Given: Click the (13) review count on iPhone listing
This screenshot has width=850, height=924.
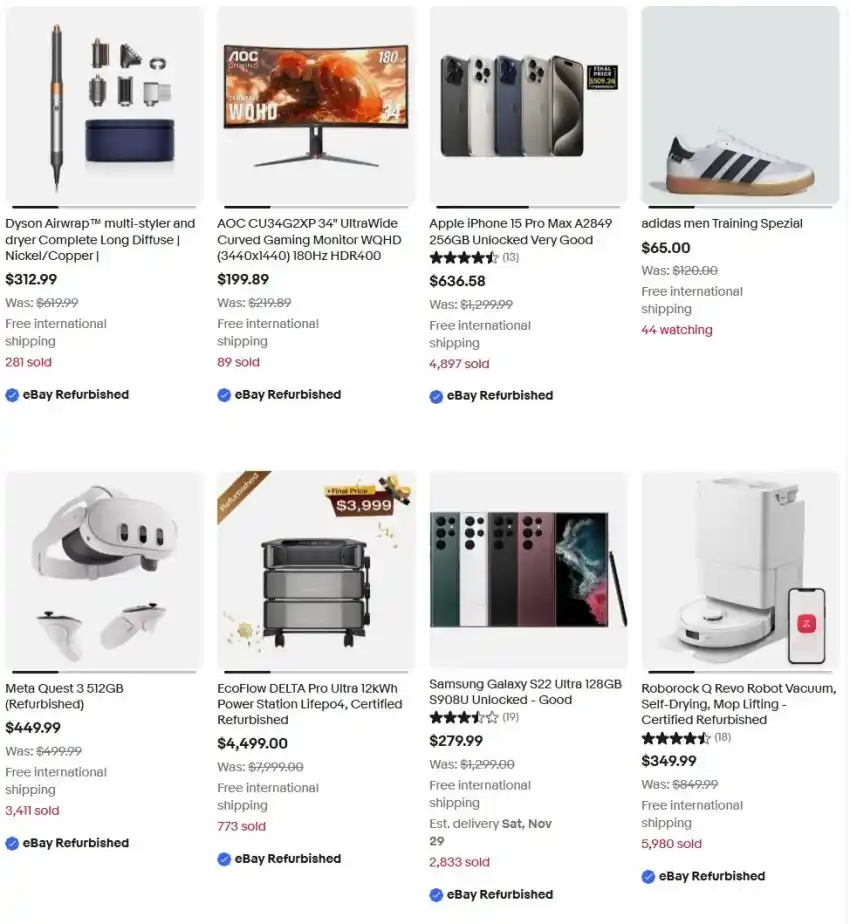Looking at the screenshot, I should [511, 258].
